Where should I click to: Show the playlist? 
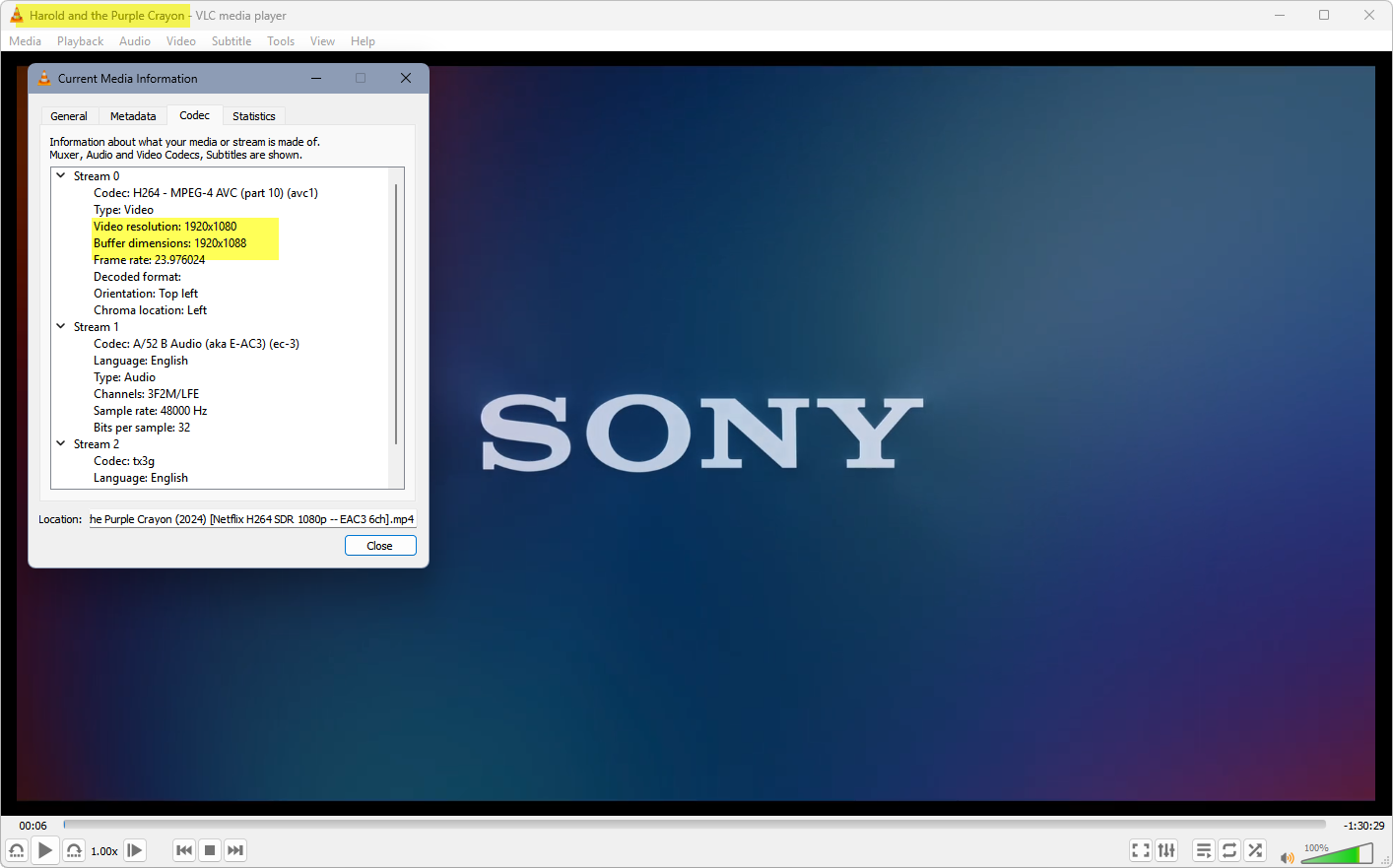[x=1204, y=850]
